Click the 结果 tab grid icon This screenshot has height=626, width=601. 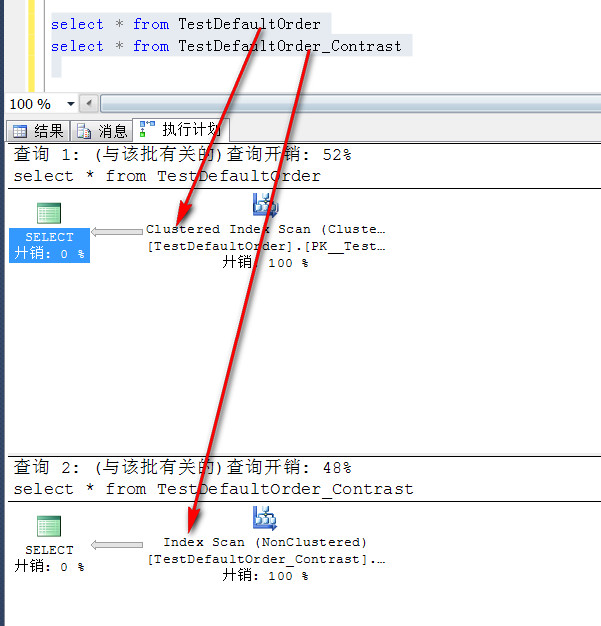tap(20, 131)
